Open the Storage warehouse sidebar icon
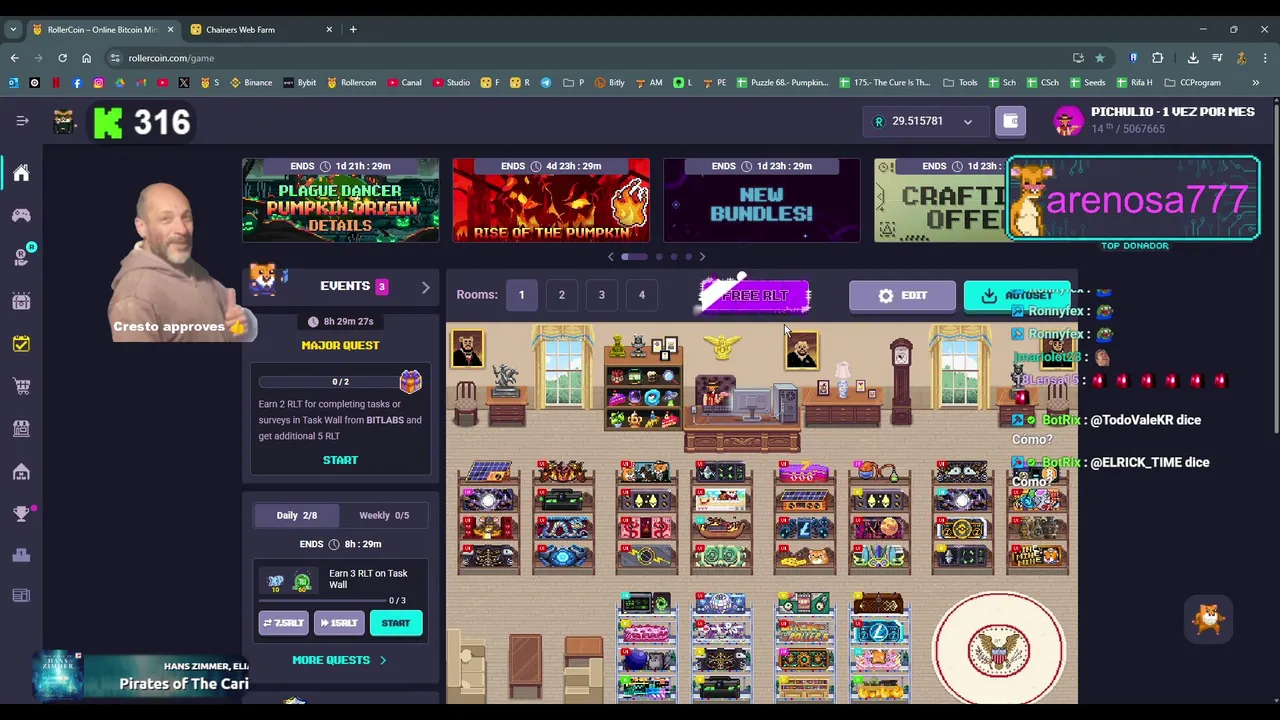This screenshot has height=720, width=1280. (x=21, y=471)
